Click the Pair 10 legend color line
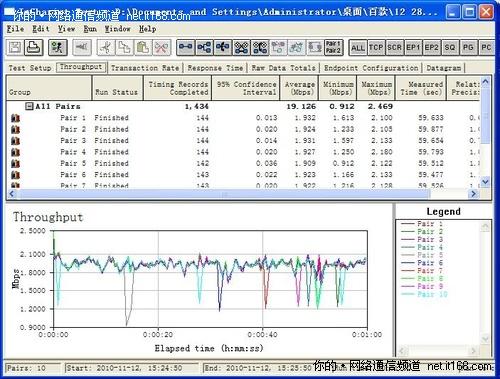500x379 pixels. pyautogui.click(x=408, y=294)
